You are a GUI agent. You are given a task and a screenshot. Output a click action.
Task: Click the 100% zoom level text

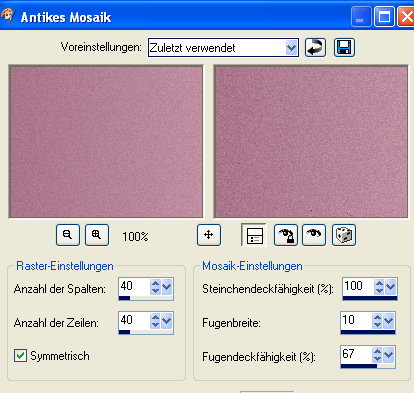pos(135,237)
